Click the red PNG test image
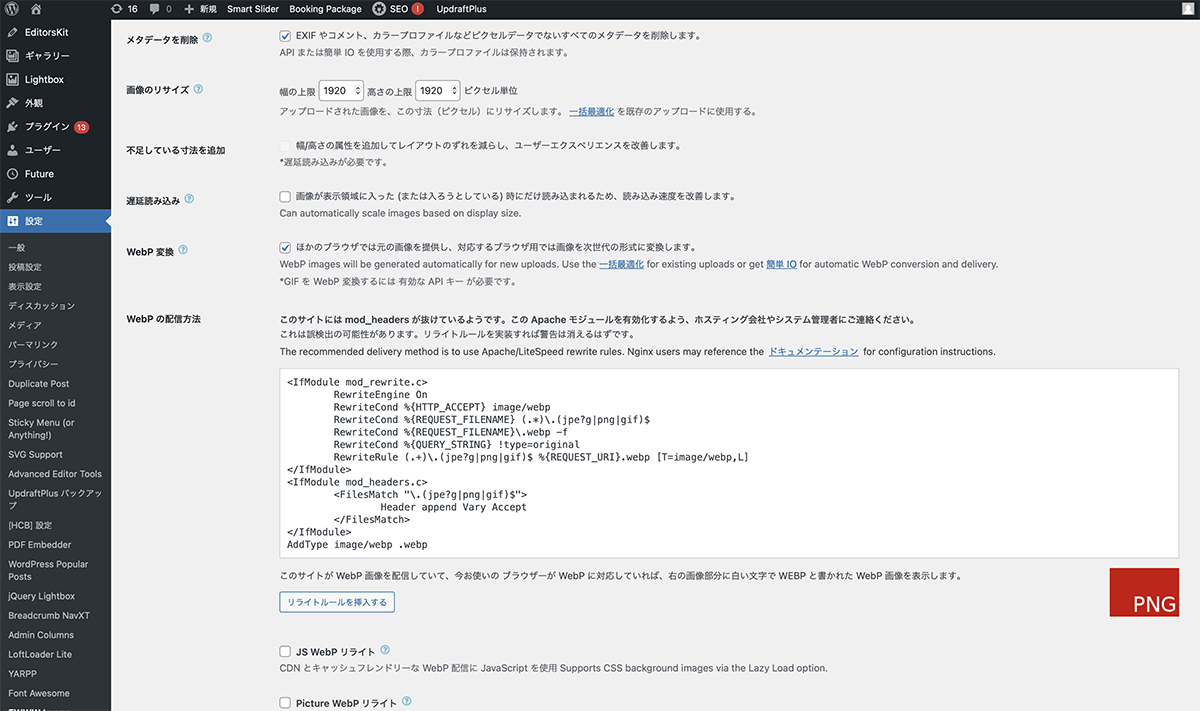The height and width of the screenshot is (711, 1200). tap(1143, 592)
